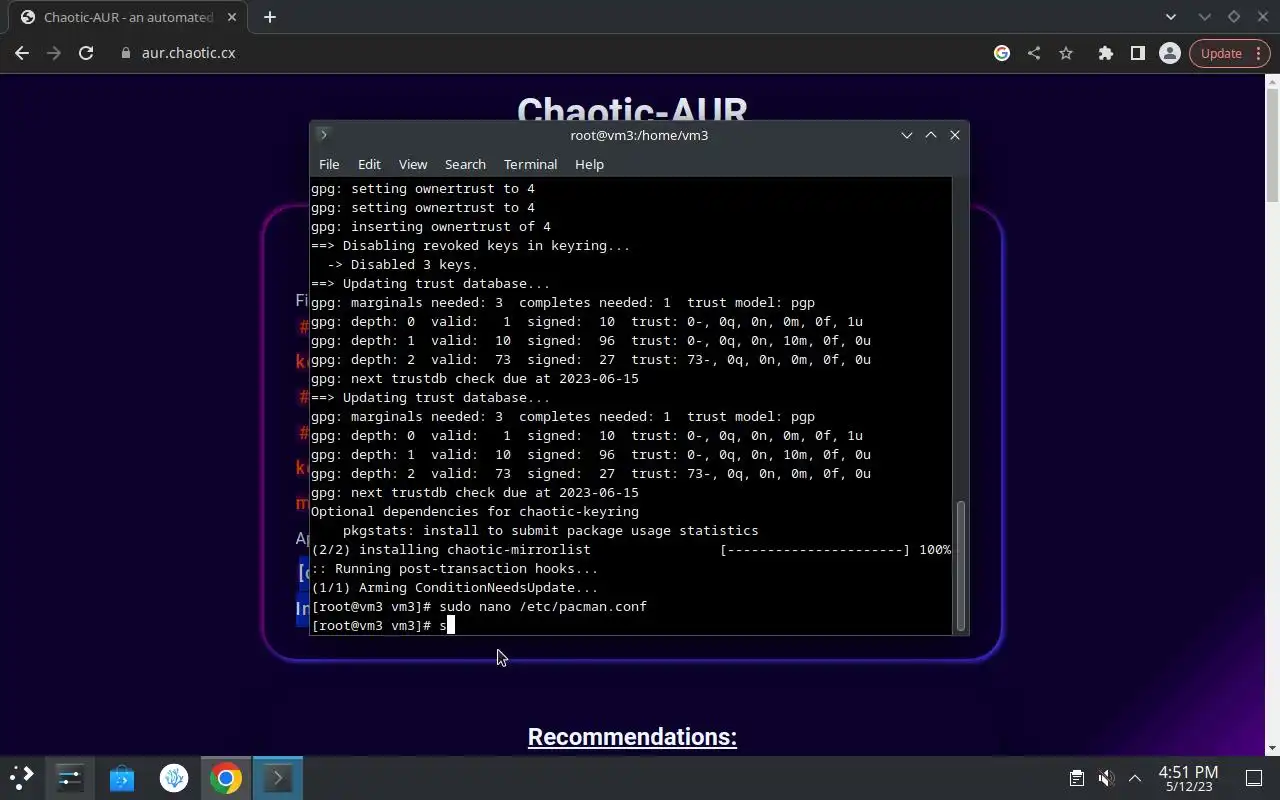Share this page via the share icon
The image size is (1280, 800).
[1034, 53]
